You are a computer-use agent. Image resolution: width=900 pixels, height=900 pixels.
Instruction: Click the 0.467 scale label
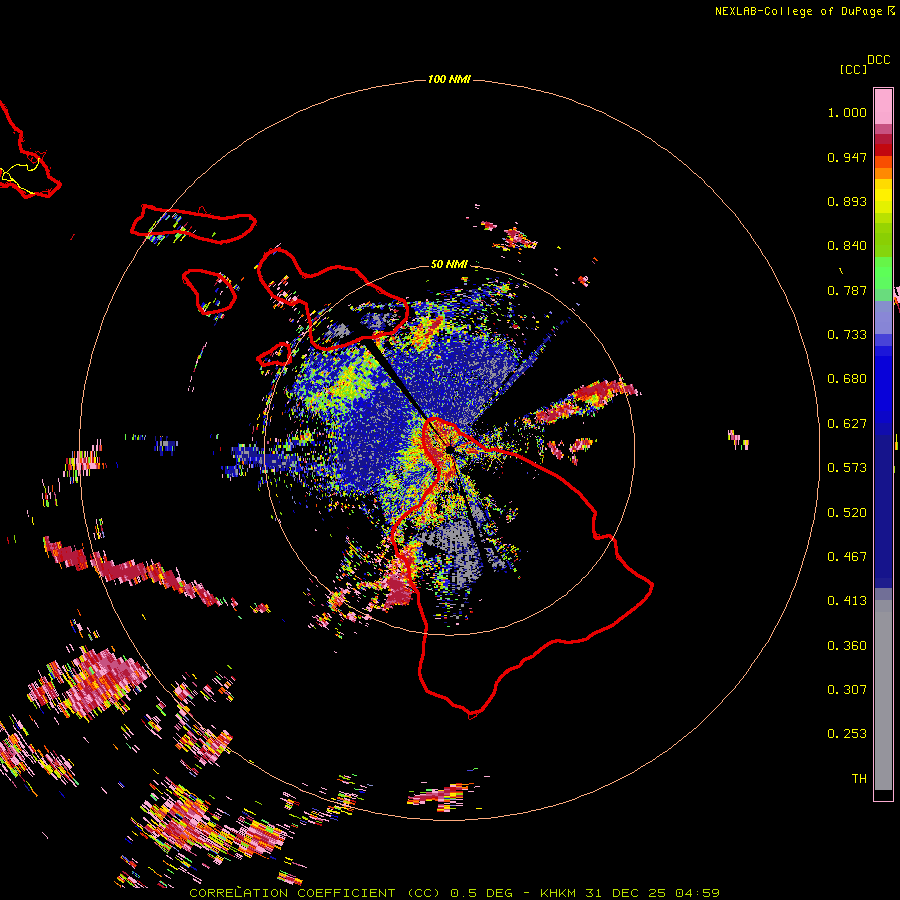click(x=847, y=557)
